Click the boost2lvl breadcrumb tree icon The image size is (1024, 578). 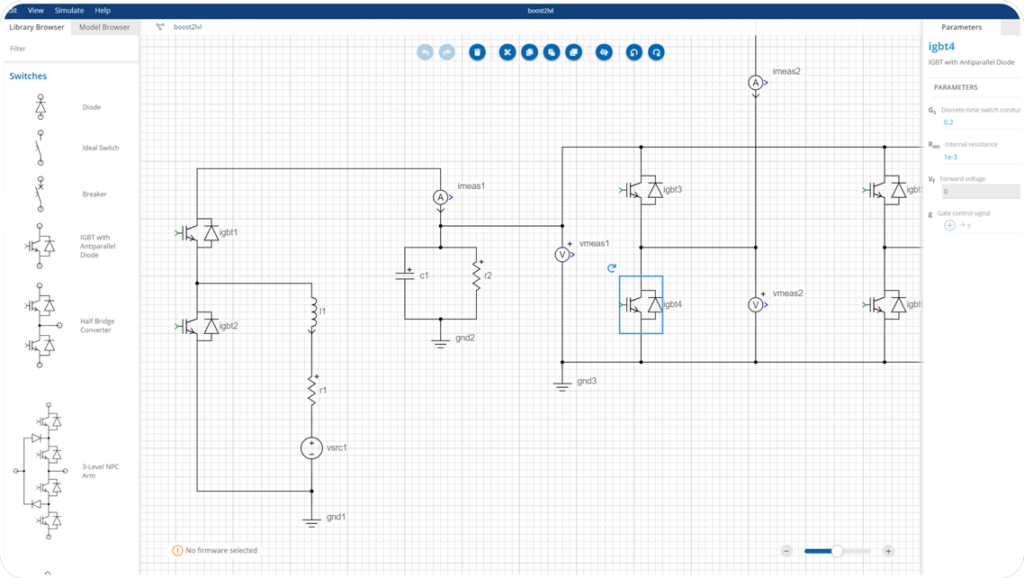click(160, 27)
